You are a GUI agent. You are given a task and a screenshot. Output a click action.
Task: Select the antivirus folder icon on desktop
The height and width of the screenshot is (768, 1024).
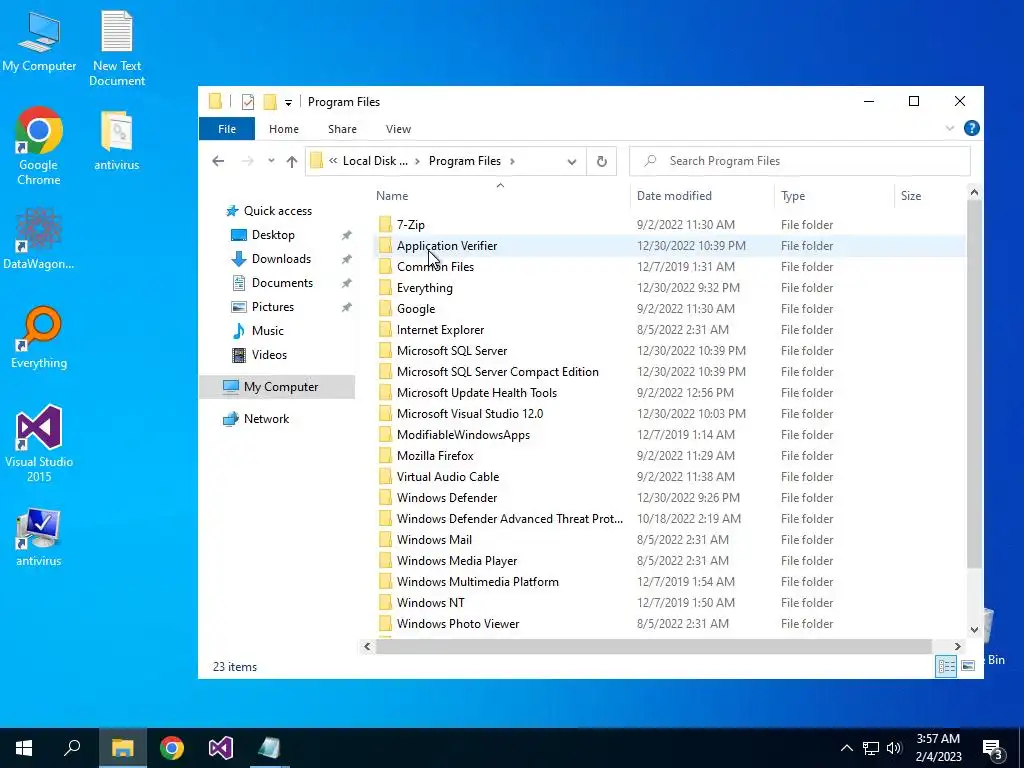[117, 140]
